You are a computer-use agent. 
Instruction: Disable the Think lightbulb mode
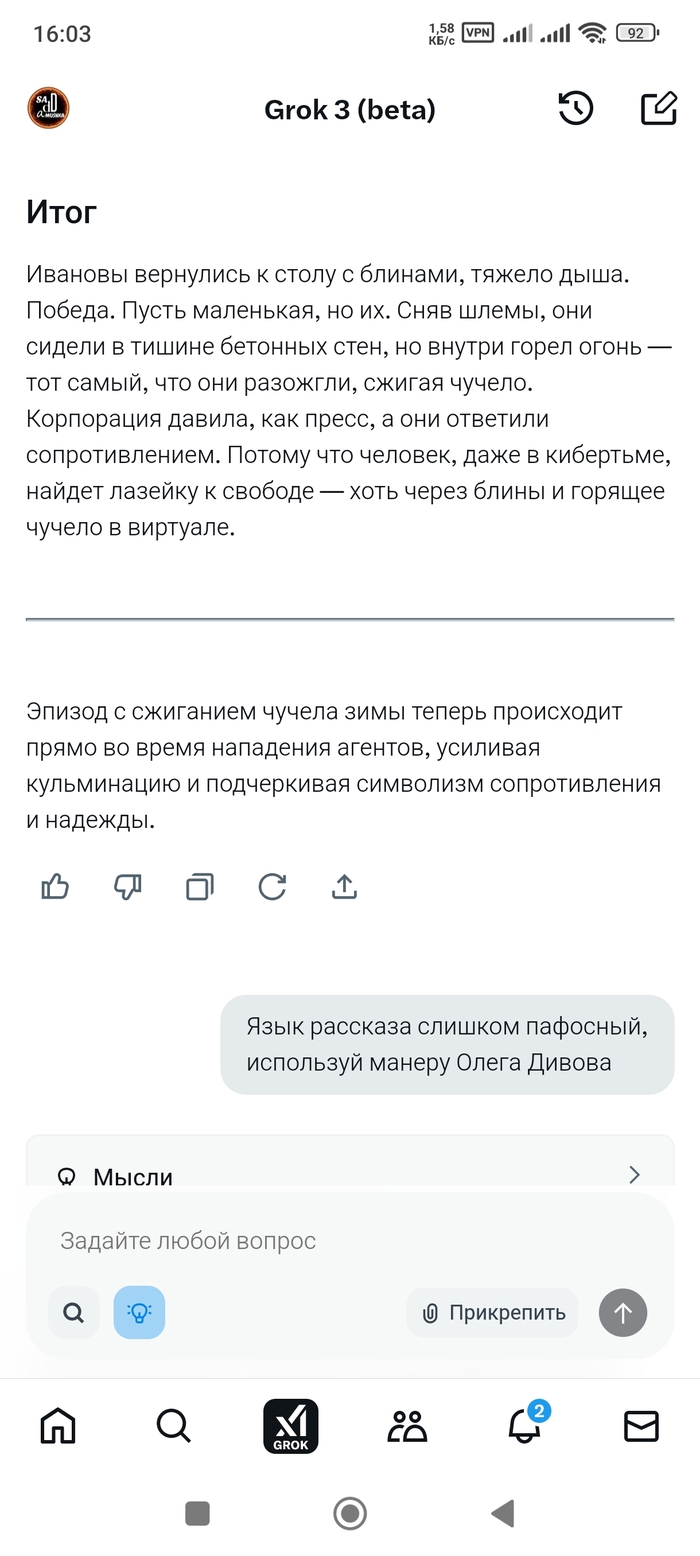(x=139, y=1313)
